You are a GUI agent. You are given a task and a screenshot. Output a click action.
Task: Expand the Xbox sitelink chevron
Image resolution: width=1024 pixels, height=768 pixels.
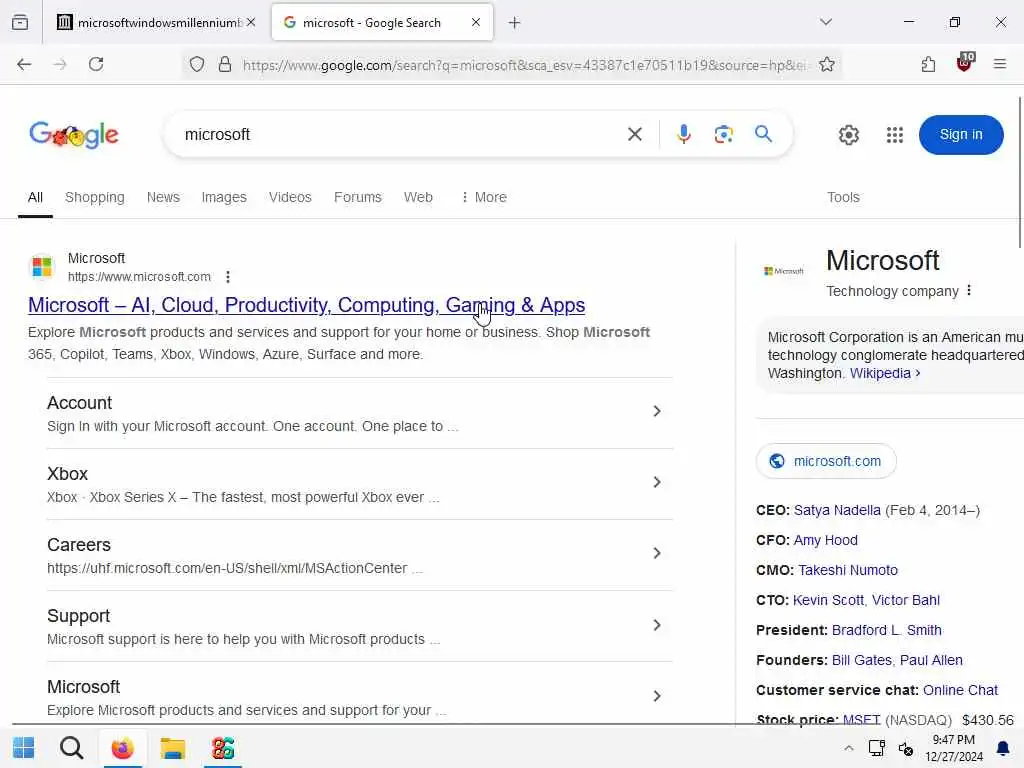pyautogui.click(x=657, y=482)
